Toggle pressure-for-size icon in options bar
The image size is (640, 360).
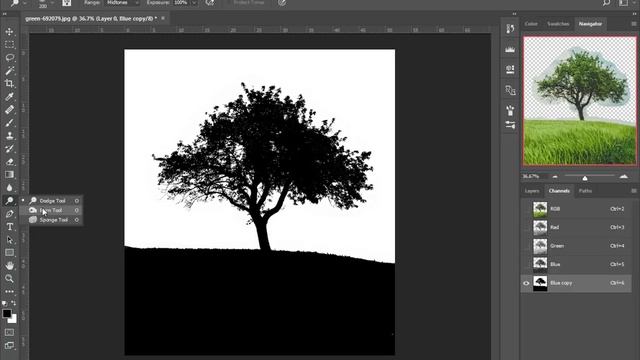(282, 3)
